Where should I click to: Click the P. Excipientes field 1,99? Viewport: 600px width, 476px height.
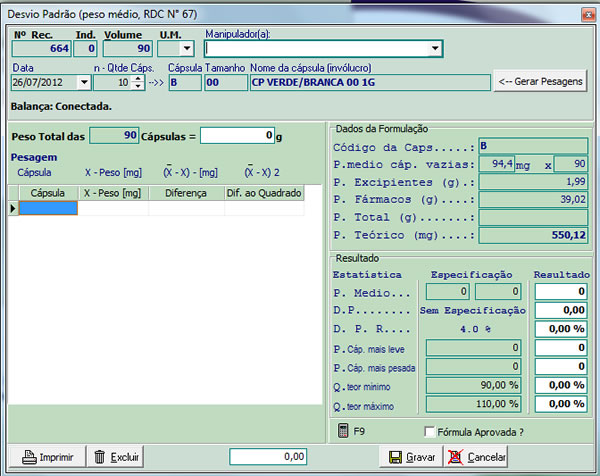point(533,182)
